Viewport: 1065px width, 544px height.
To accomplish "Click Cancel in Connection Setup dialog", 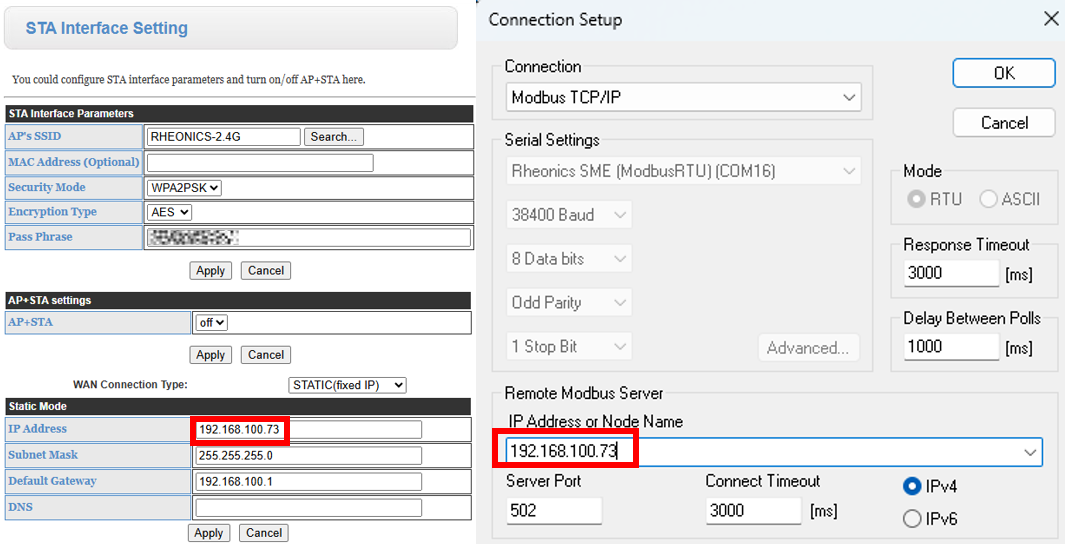I will point(1004,123).
